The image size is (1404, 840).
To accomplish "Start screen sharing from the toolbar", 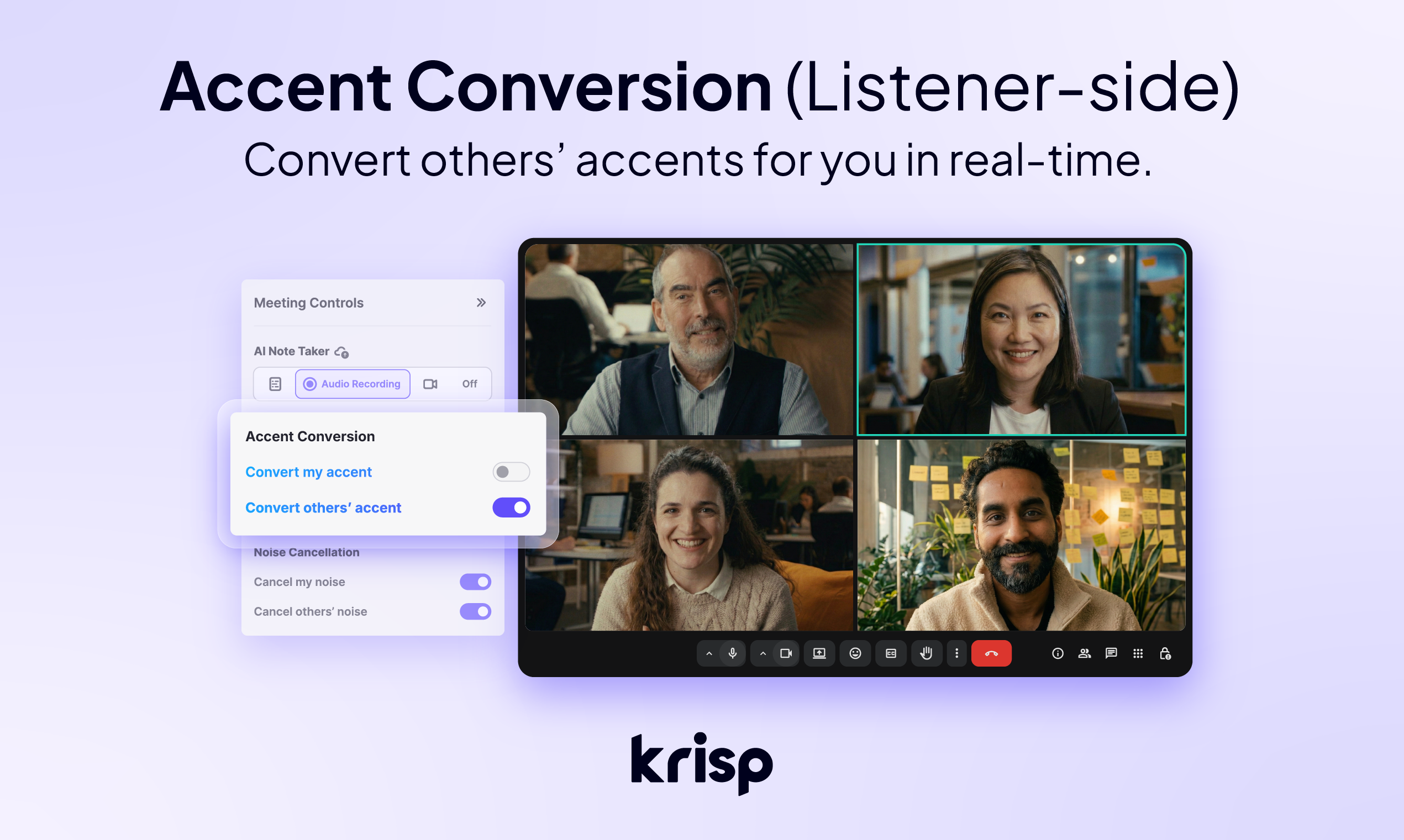I will [819, 653].
